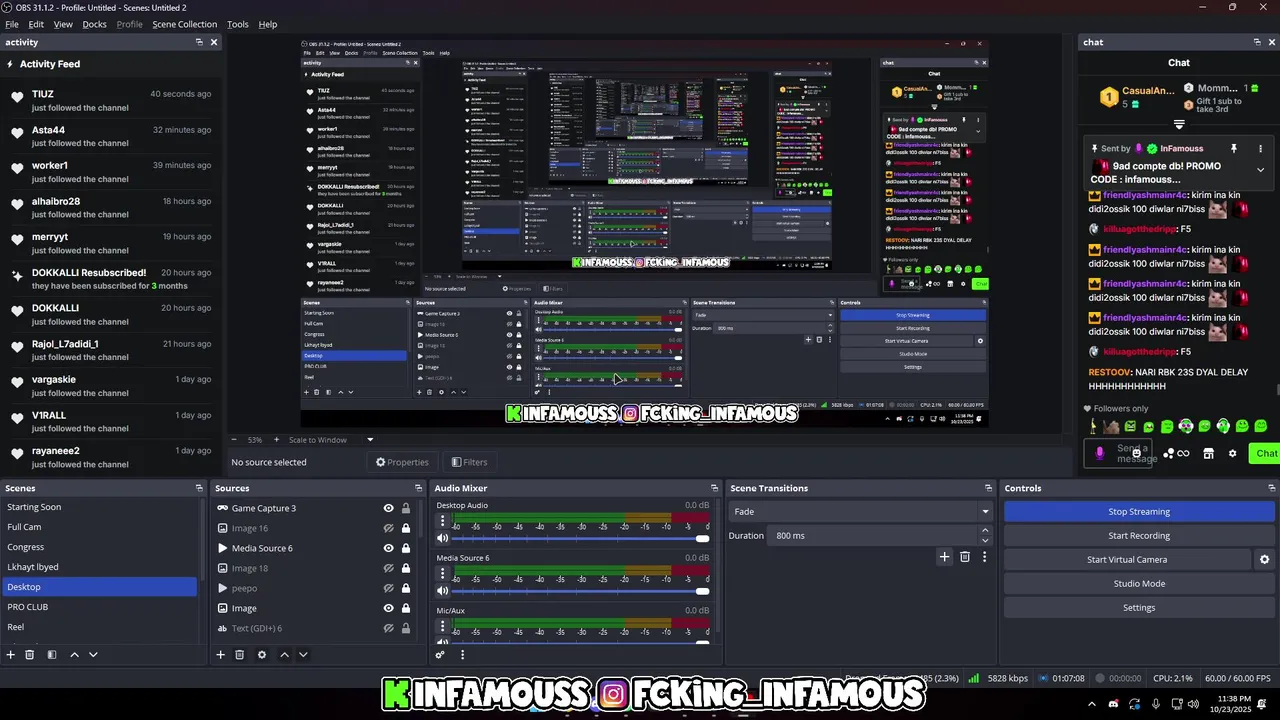Image resolution: width=1280 pixels, height=720 pixels.
Task: Open Mic/Aux audio options dots
Action: (443, 626)
